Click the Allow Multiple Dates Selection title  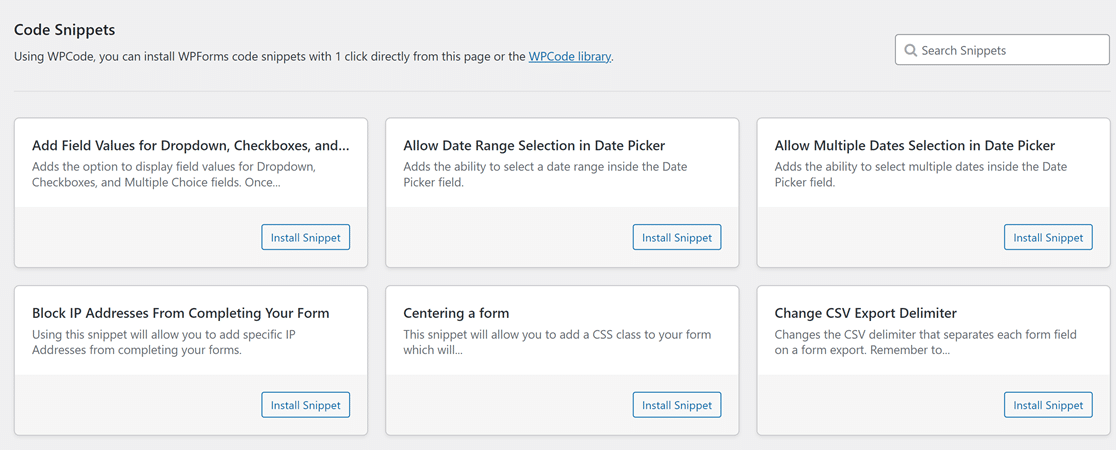pyautogui.click(x=914, y=146)
